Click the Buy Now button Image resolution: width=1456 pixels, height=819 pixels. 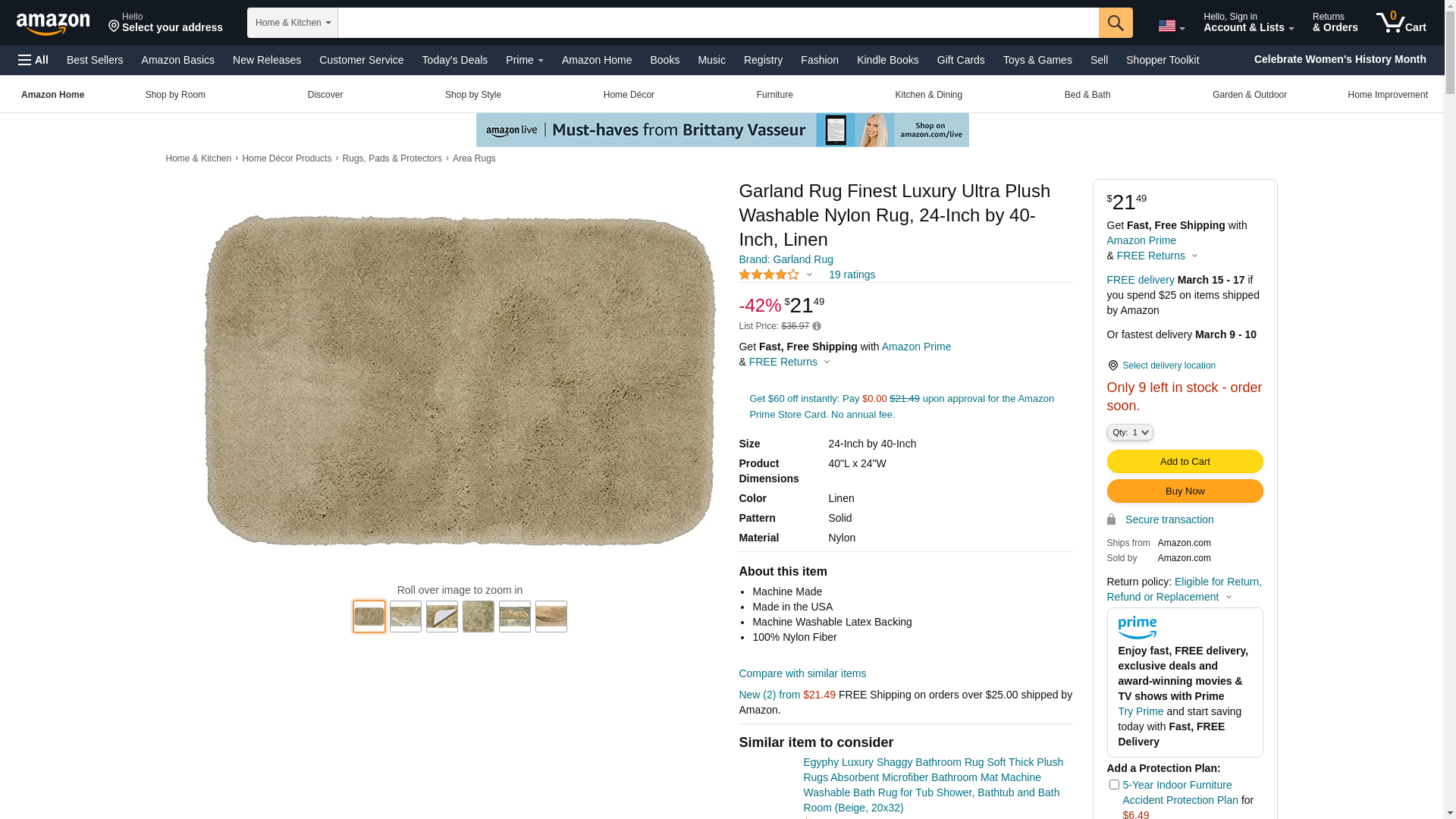pos(1185,491)
